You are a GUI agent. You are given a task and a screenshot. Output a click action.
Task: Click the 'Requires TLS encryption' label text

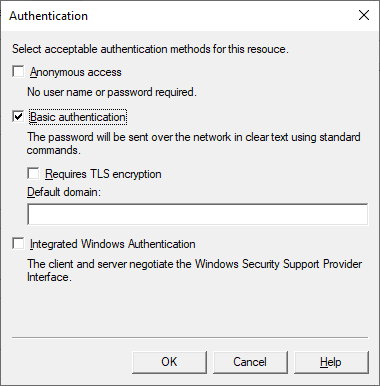[103, 174]
